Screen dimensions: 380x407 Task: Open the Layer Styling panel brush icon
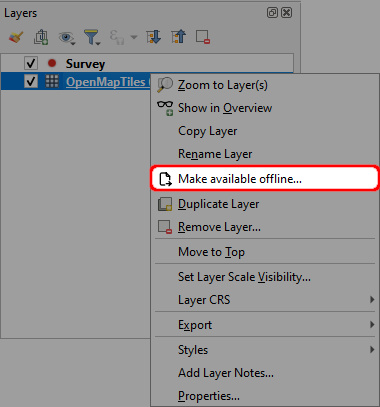16,37
